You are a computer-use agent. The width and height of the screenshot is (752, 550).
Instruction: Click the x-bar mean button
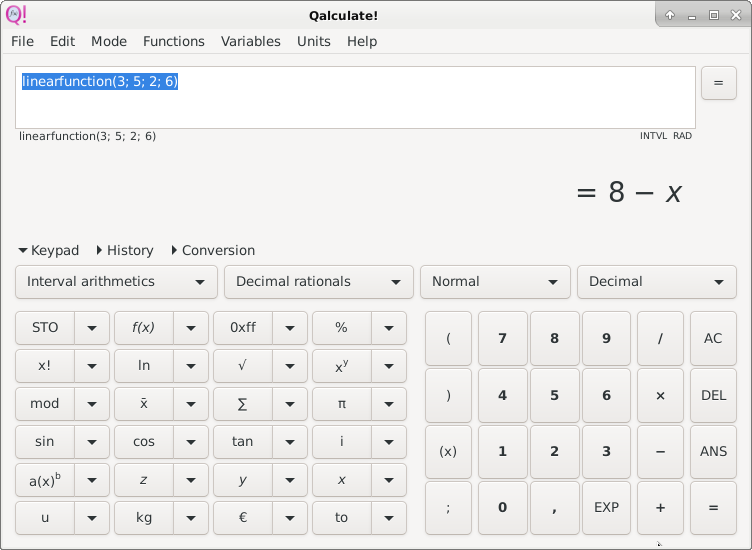point(144,404)
